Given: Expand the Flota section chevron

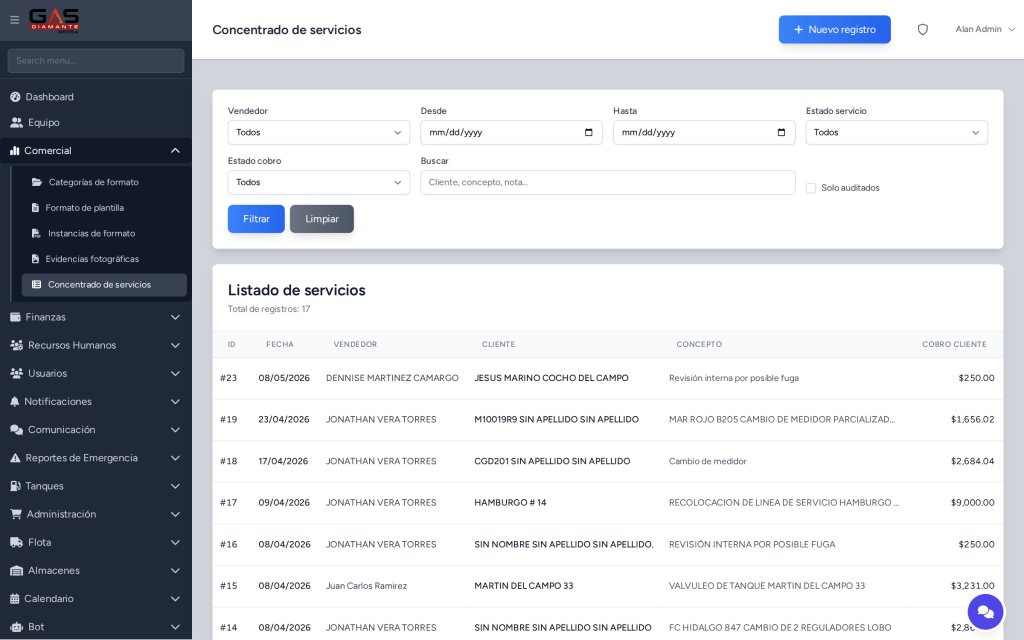Looking at the screenshot, I should point(175,542).
